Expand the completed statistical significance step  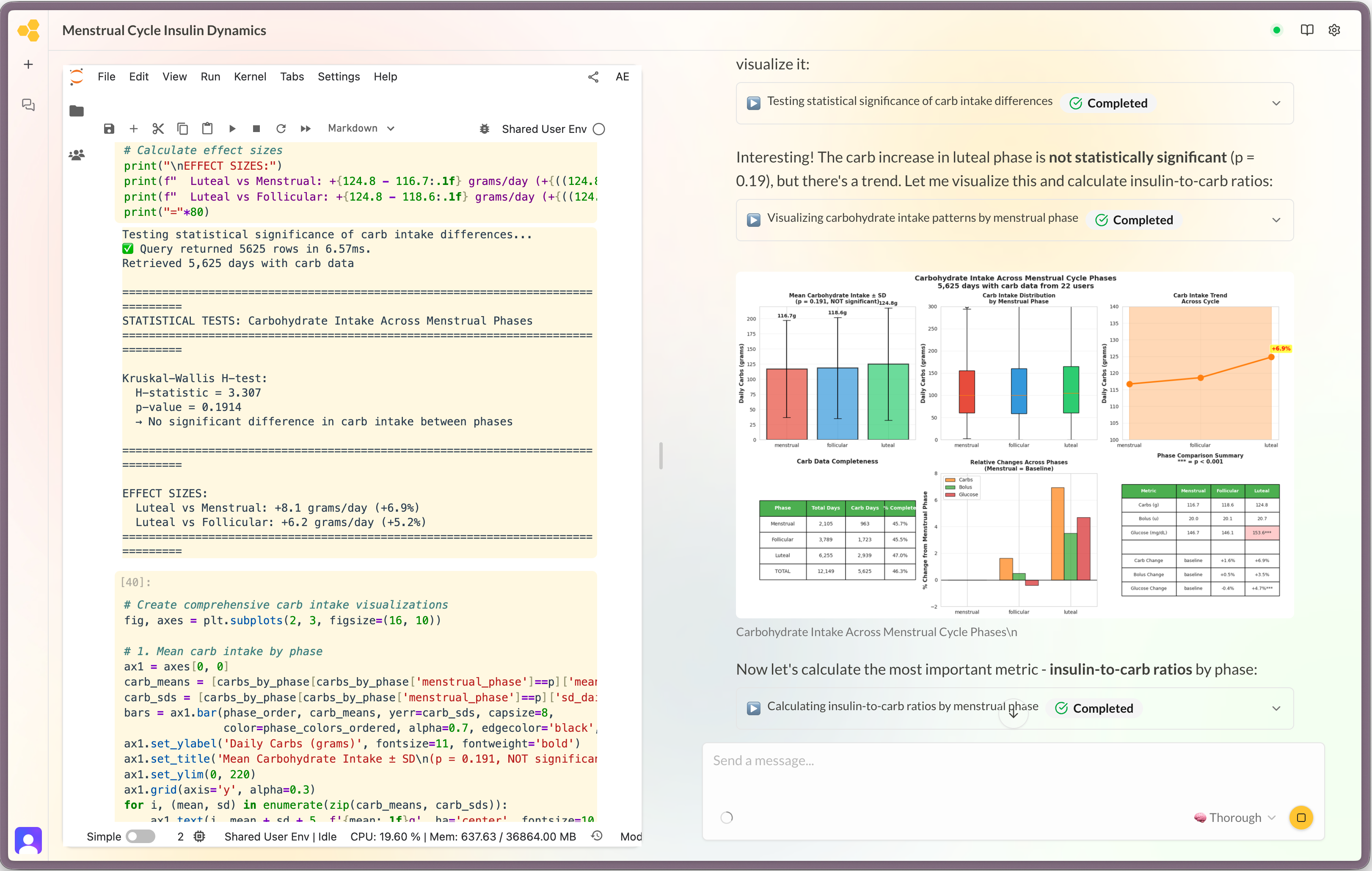pos(1276,103)
